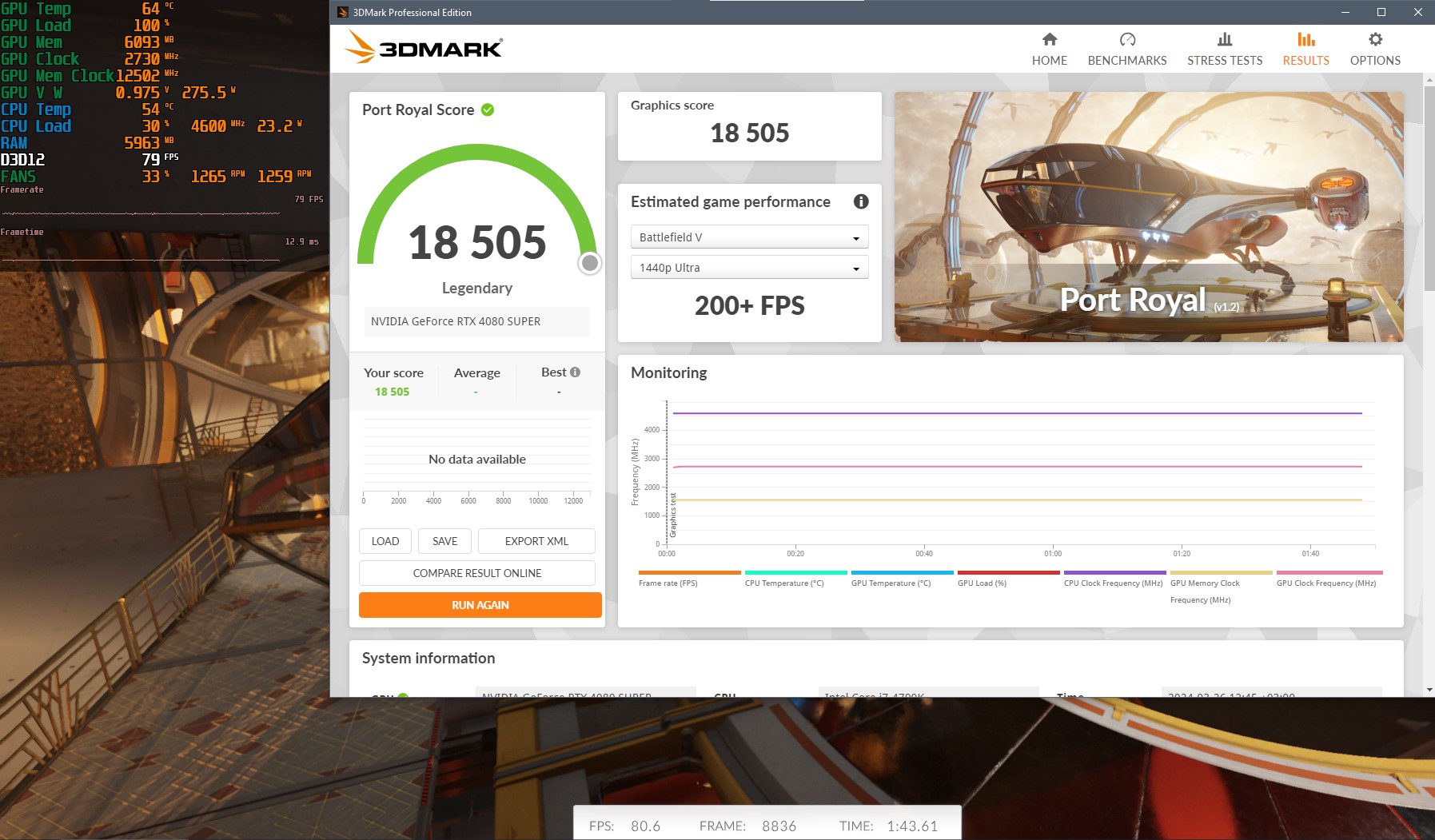Open Benchmarks via the gauge icon
This screenshot has height=840, width=1435.
(1127, 39)
